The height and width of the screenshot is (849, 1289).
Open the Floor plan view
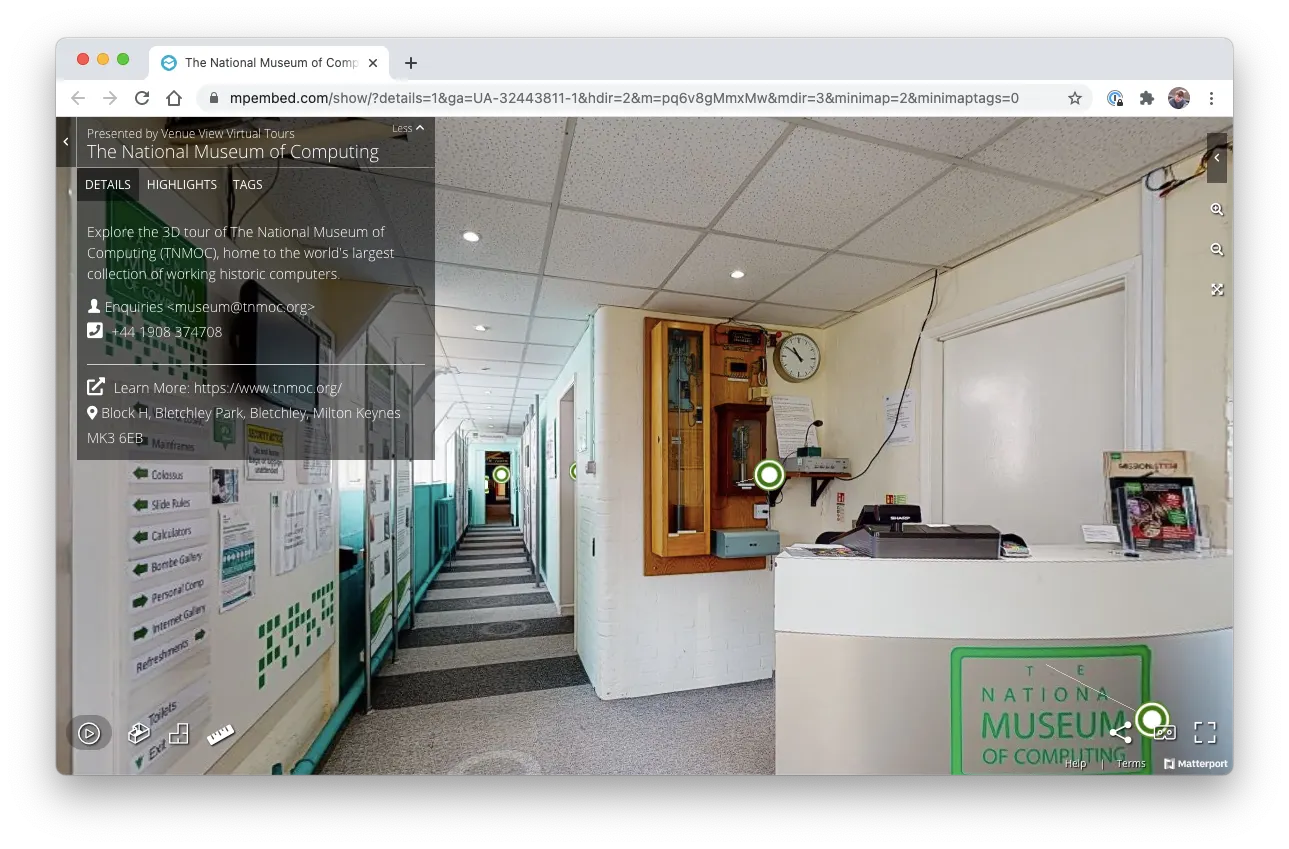pyautogui.click(x=179, y=732)
